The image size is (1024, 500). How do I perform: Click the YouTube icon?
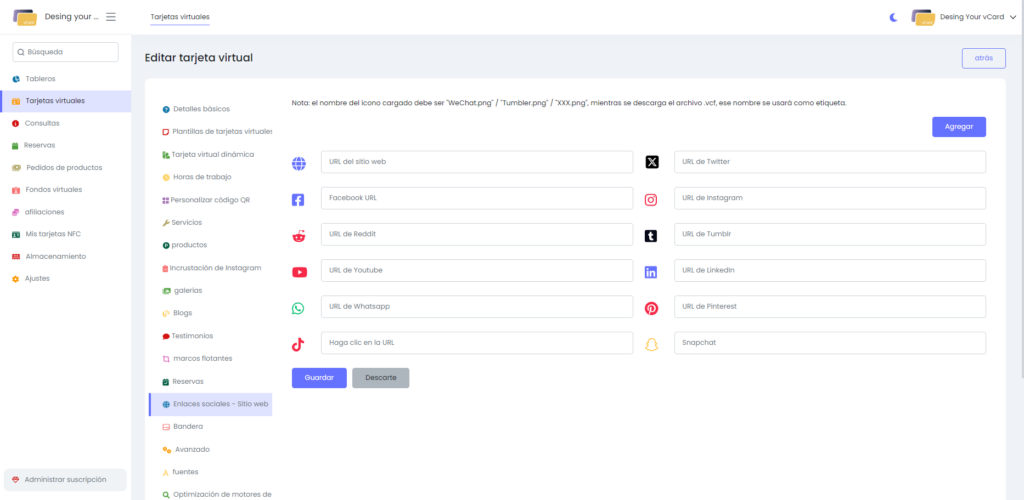click(299, 272)
